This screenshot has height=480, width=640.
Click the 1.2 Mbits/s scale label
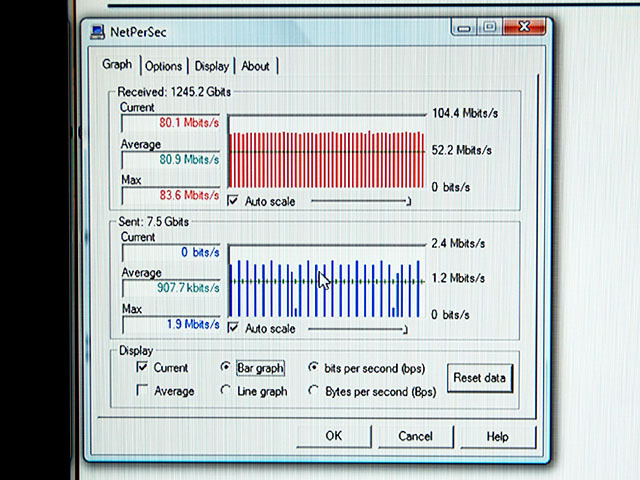click(458, 278)
